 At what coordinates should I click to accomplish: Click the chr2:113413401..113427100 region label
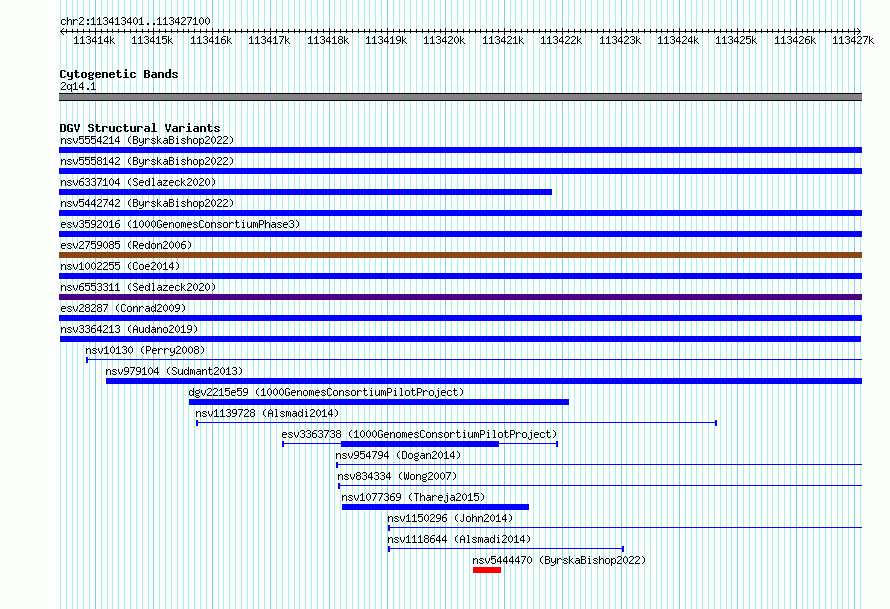(135, 21)
